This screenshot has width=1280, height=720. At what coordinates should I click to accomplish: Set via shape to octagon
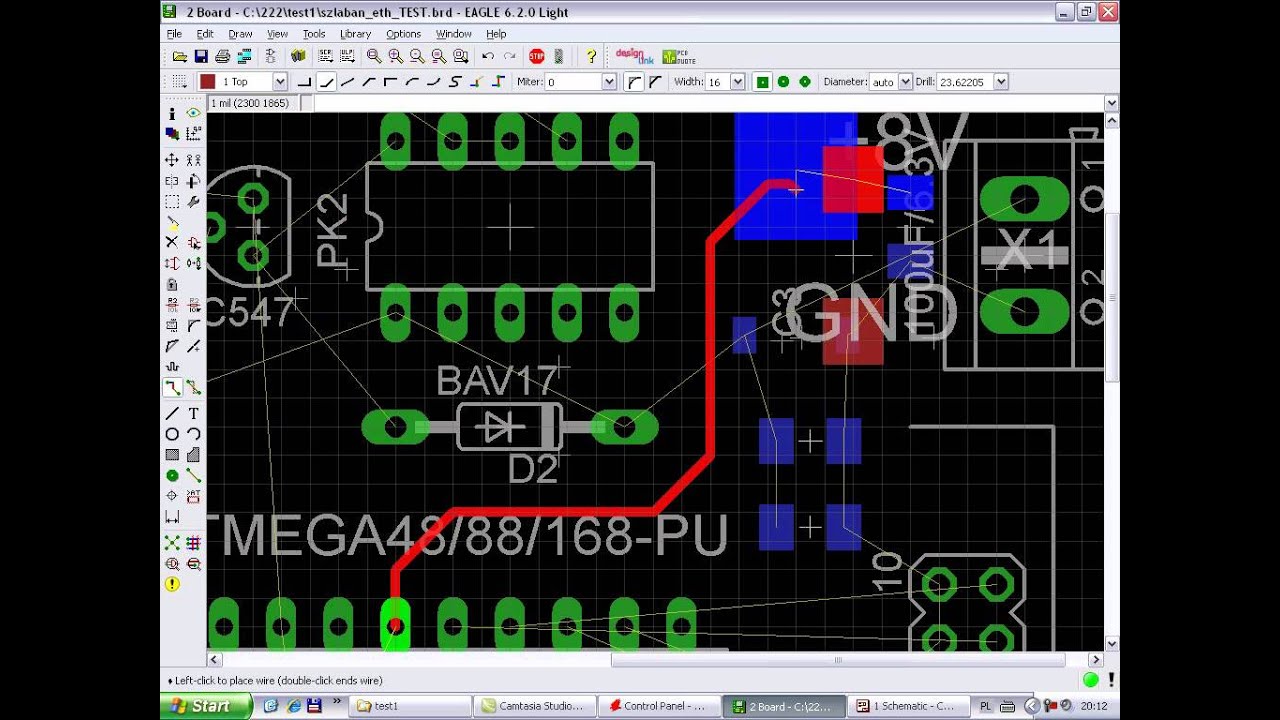click(805, 82)
